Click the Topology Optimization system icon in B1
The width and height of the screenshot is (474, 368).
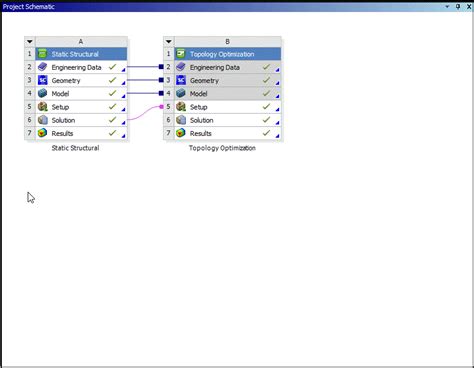181,54
